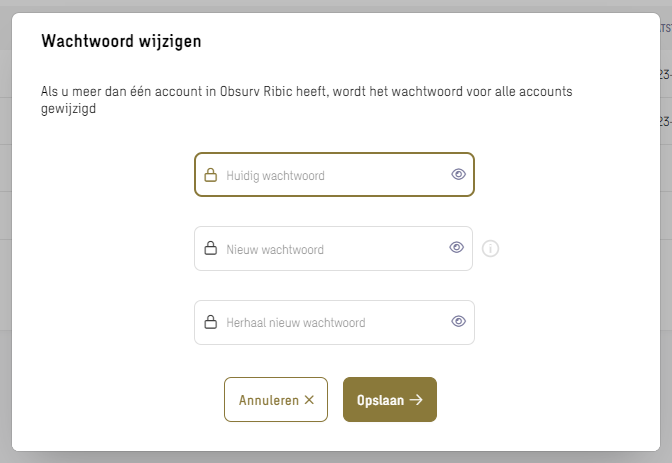The width and height of the screenshot is (672, 463).
Task: Click the lock icon in Nieuw wachtwoord
Action: point(210,248)
